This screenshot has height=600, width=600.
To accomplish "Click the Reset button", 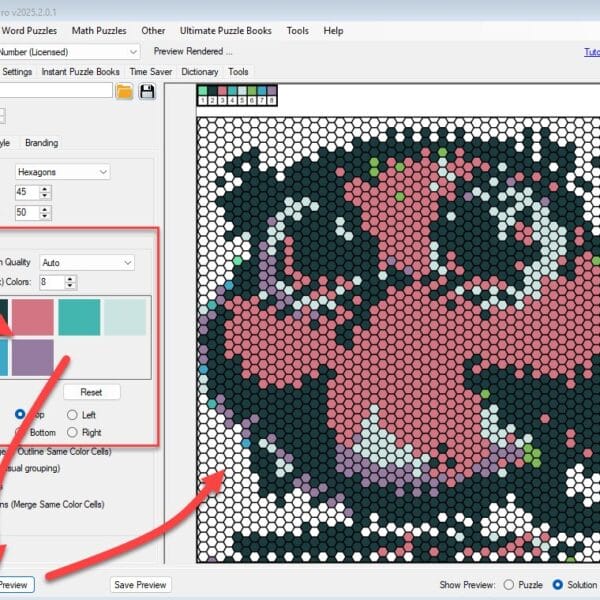I will coord(91,392).
